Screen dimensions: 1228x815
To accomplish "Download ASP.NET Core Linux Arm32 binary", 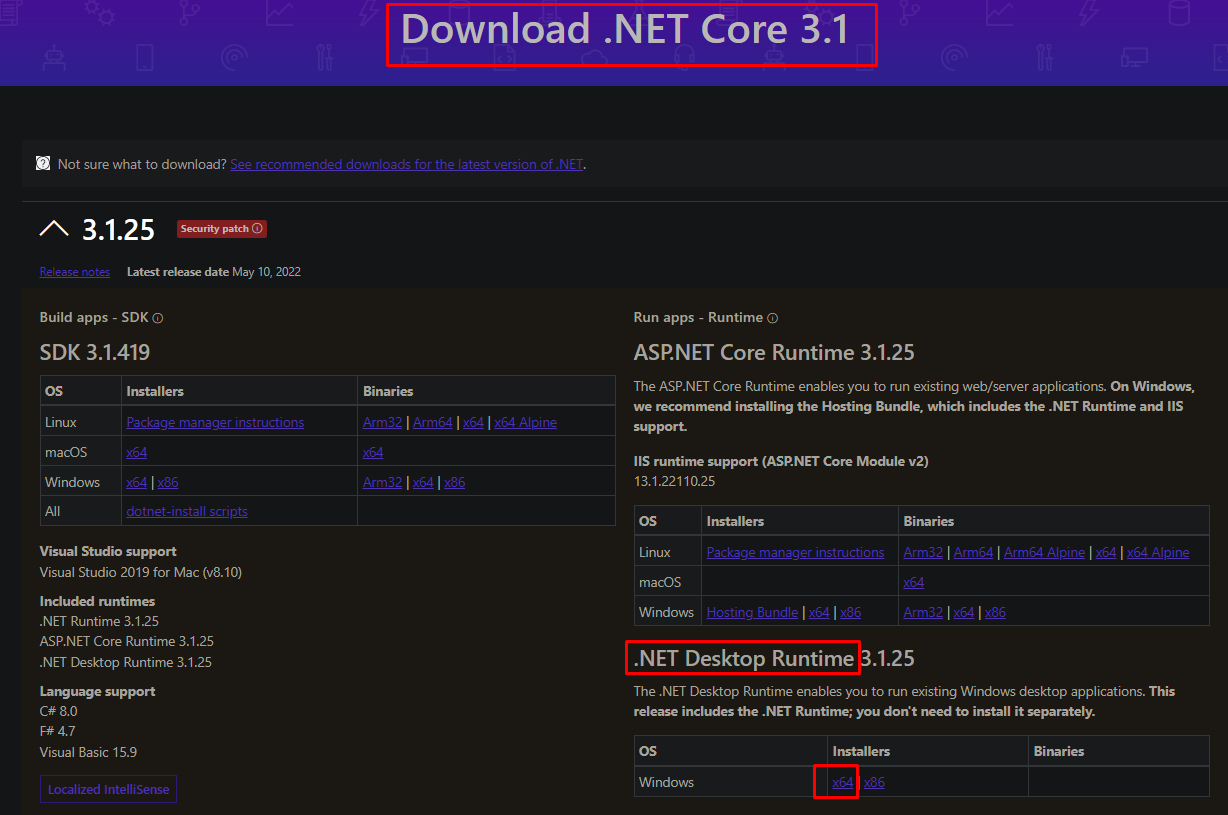I will point(923,552).
